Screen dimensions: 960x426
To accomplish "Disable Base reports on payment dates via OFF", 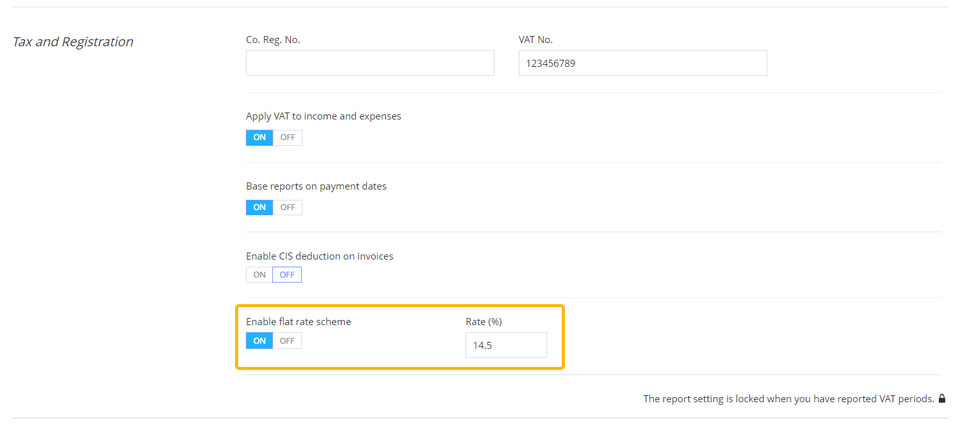I will (x=288, y=207).
